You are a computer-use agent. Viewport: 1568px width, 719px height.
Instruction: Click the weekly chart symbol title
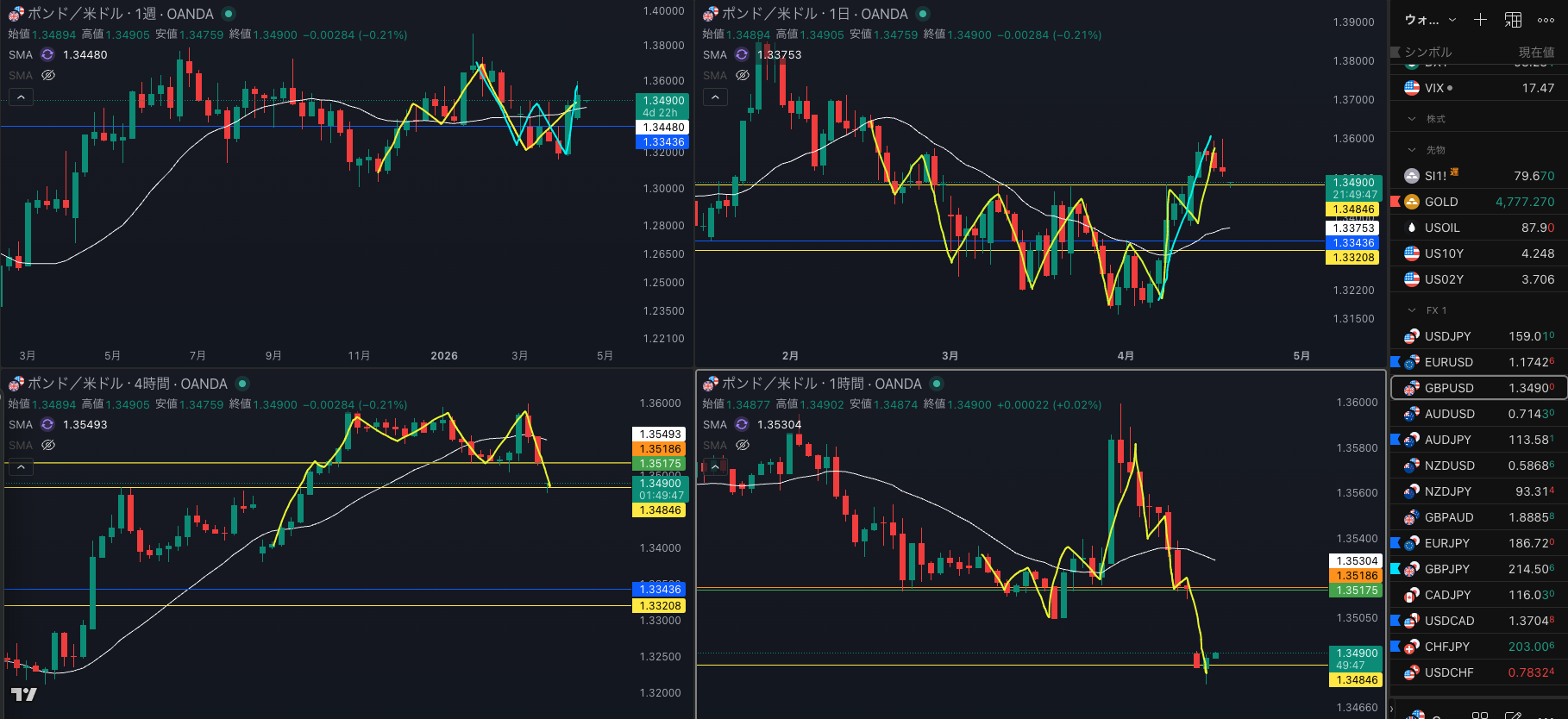pyautogui.click(x=120, y=14)
